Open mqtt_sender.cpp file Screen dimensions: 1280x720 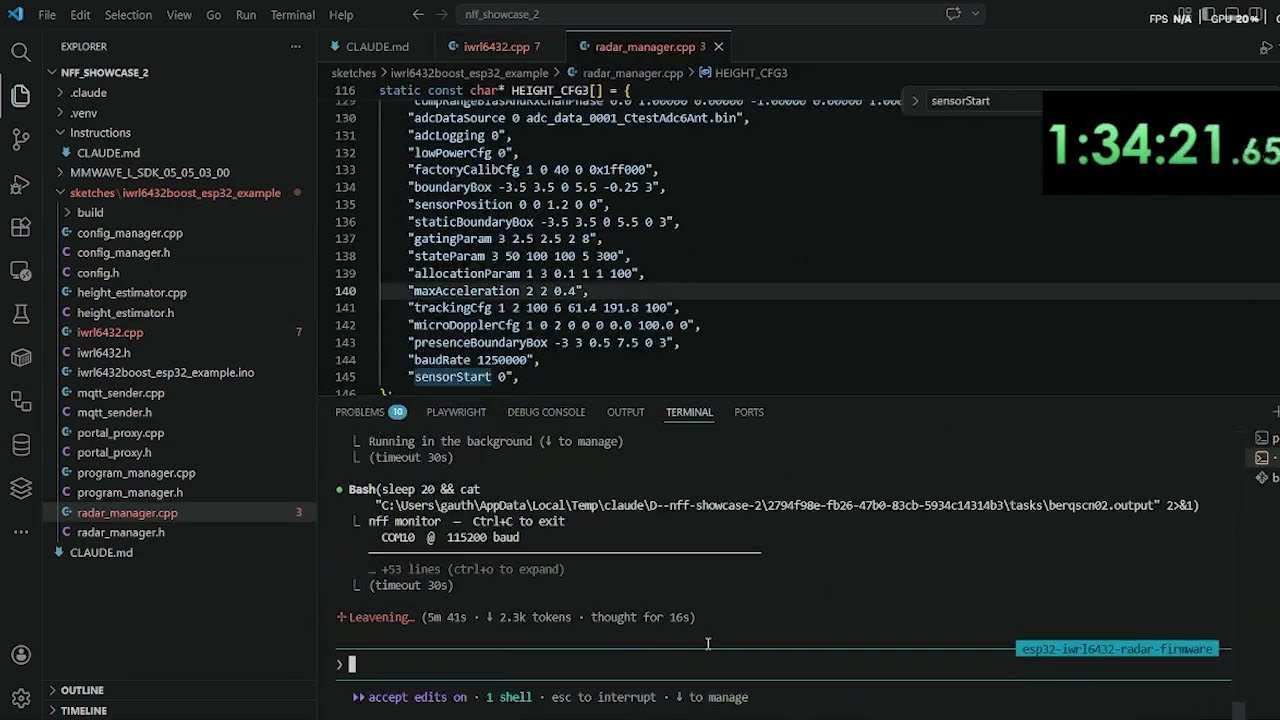[x=120, y=393]
